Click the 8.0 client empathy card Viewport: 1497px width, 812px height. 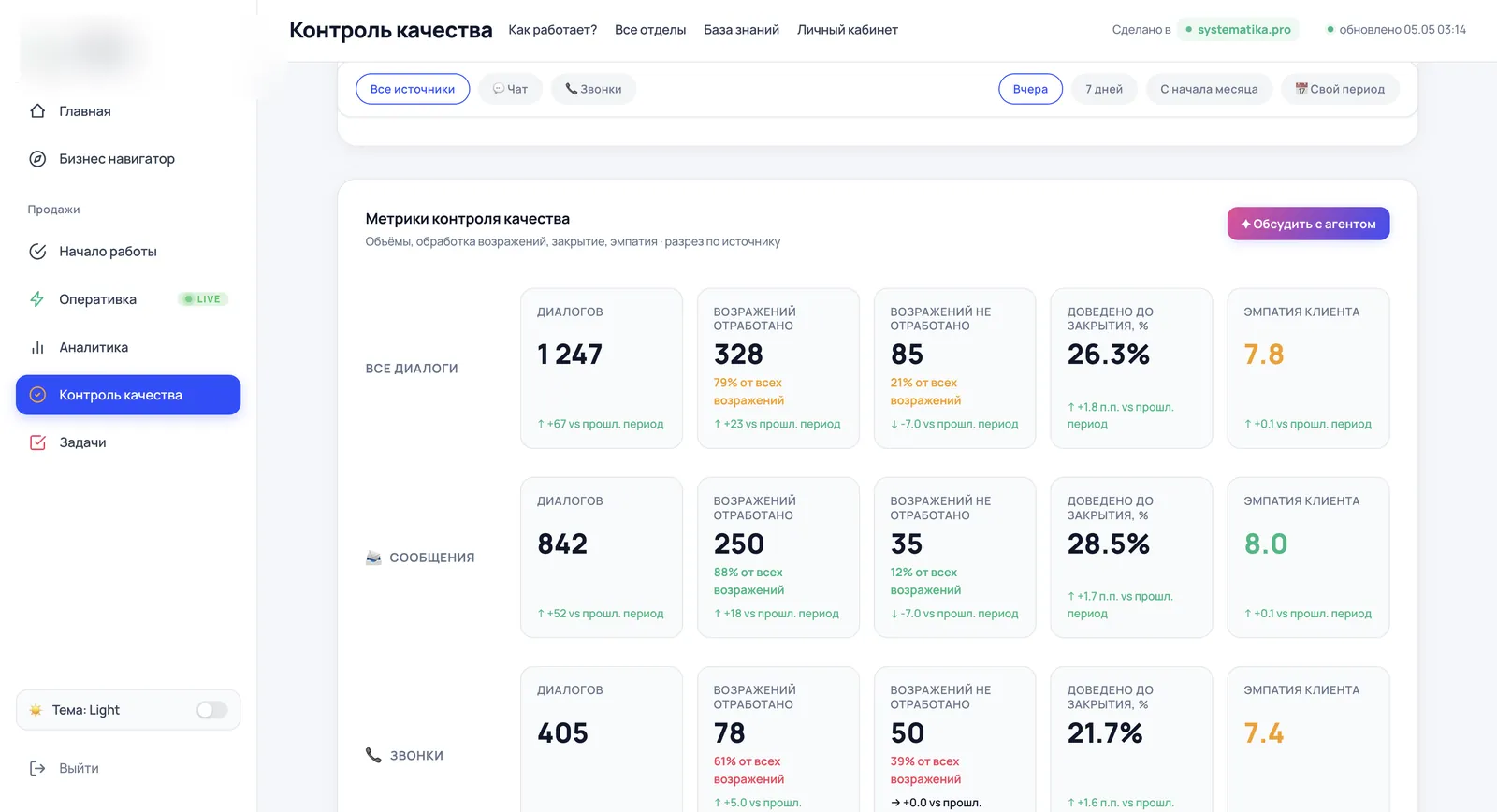[x=1308, y=558]
